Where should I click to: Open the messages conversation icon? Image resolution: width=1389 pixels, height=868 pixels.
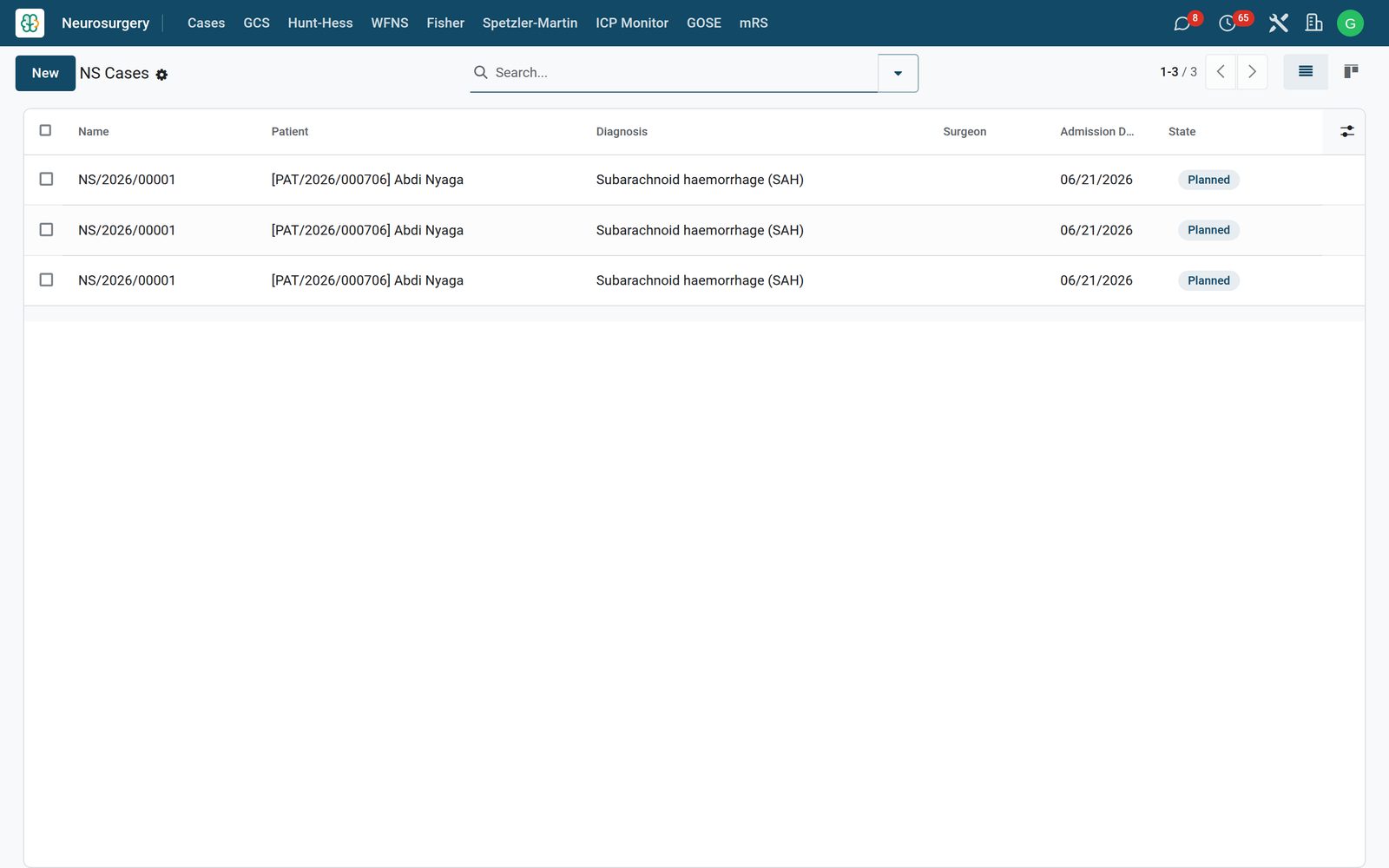click(x=1182, y=23)
